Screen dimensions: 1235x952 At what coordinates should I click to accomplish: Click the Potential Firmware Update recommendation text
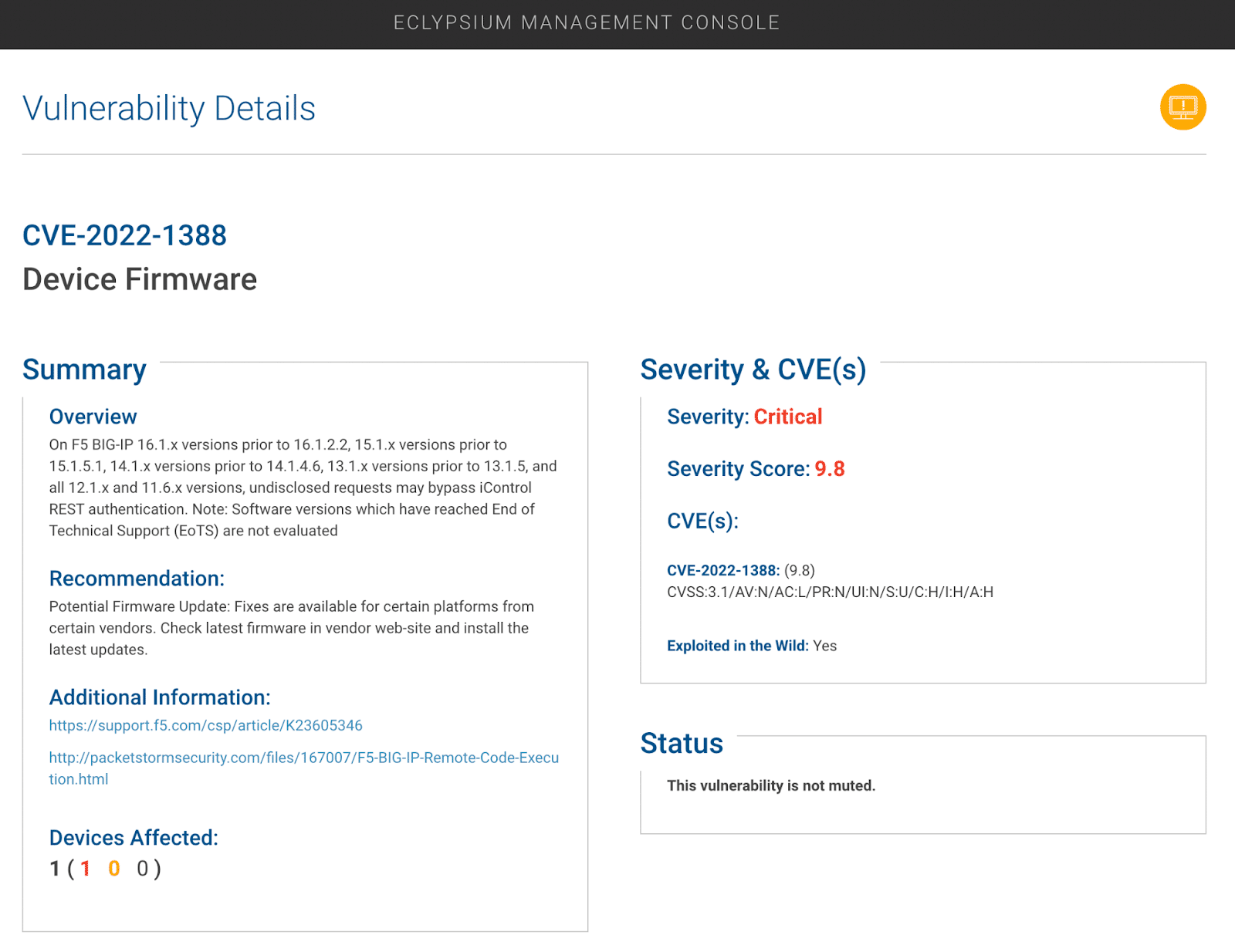coord(292,628)
